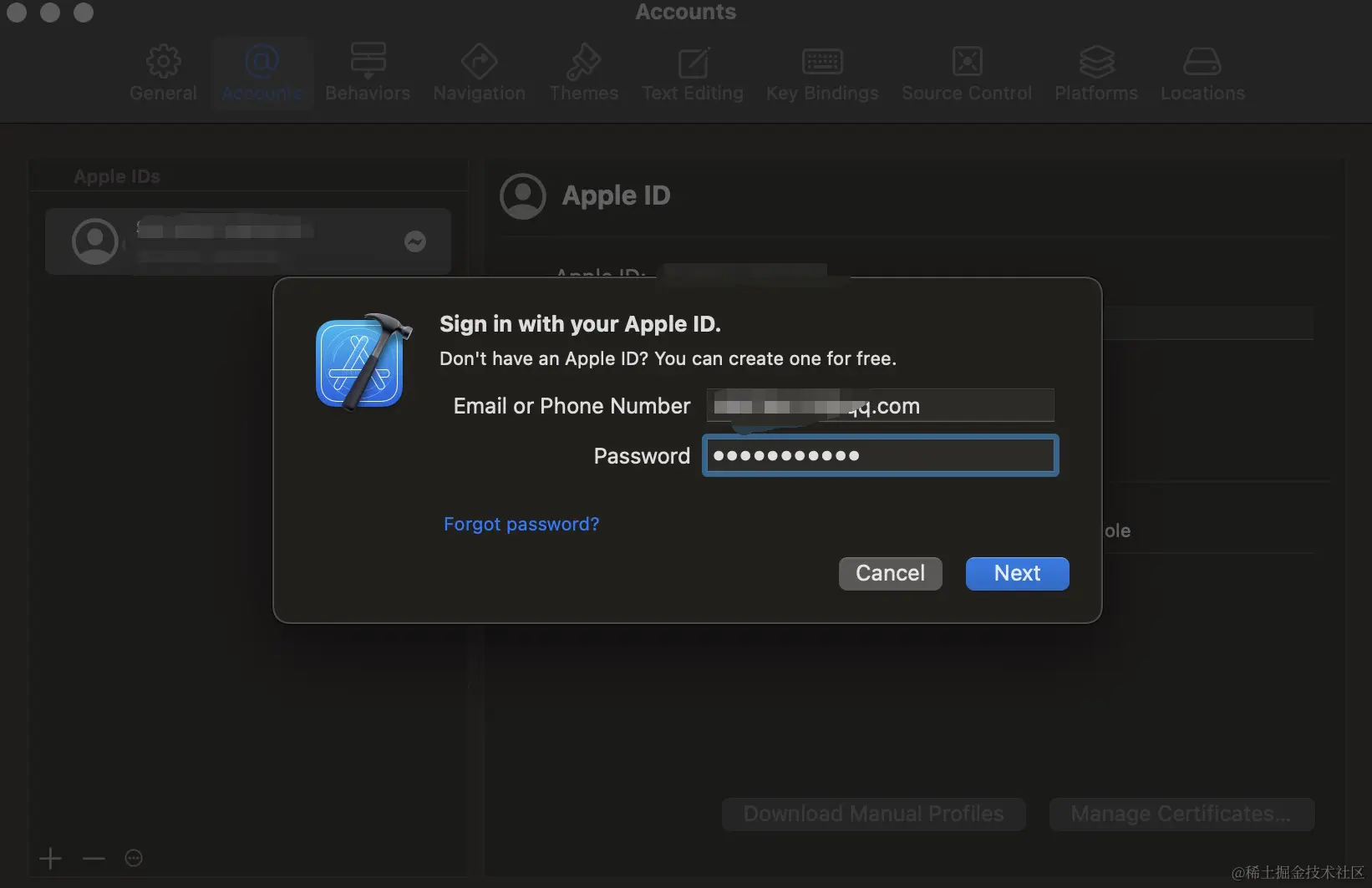This screenshot has width=1372, height=888.
Task: Open the Key Bindings tab
Action: click(x=822, y=74)
